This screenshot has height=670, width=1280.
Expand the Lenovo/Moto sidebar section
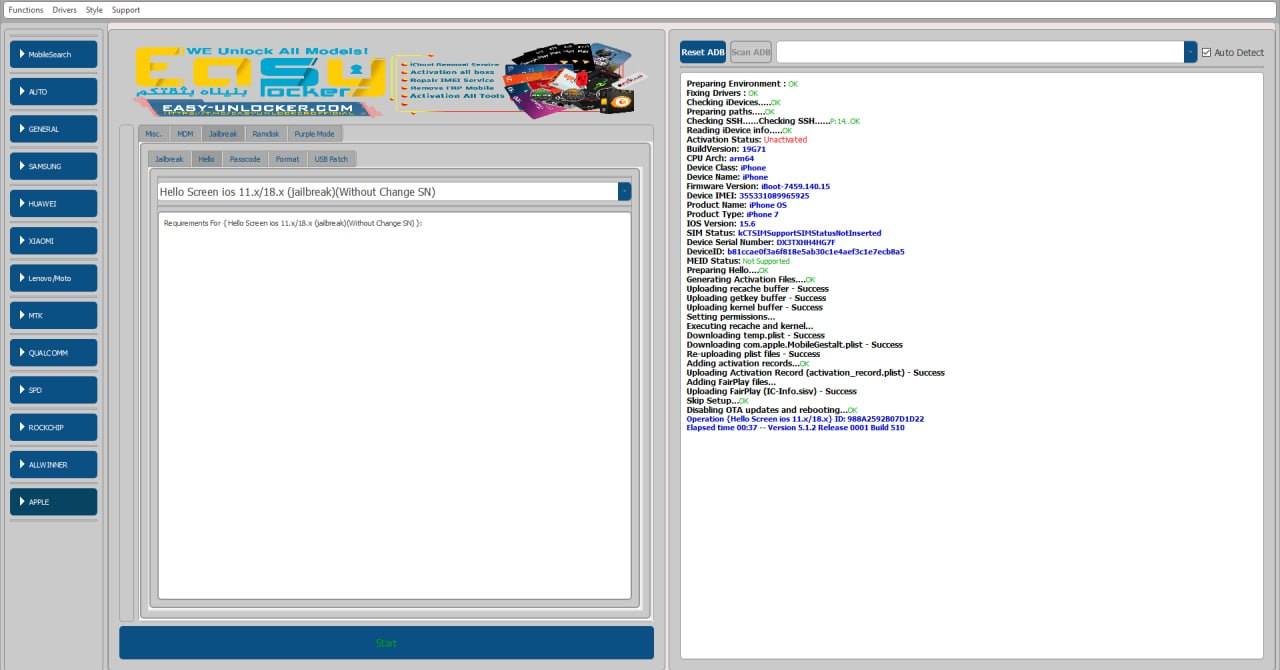click(54, 278)
